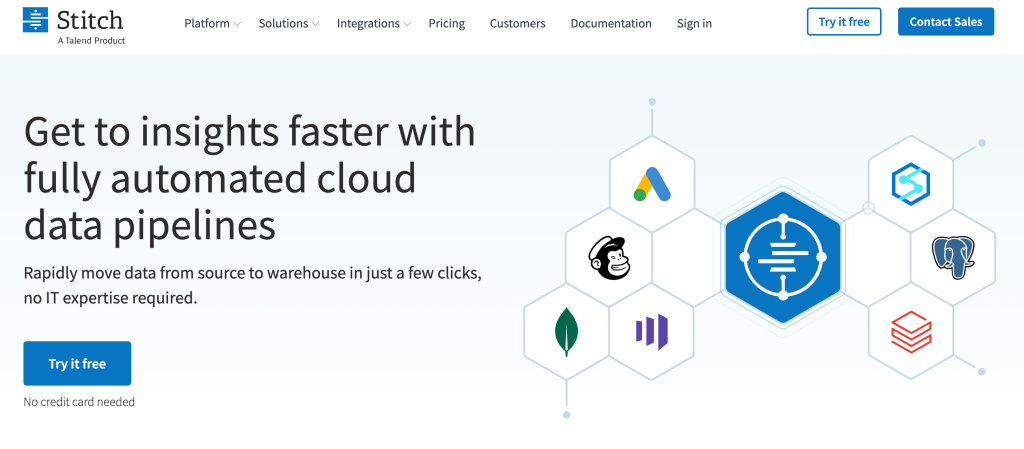The width and height of the screenshot is (1024, 449).
Task: Select the Mailchimp monkey hexagon icon
Action: 609,258
